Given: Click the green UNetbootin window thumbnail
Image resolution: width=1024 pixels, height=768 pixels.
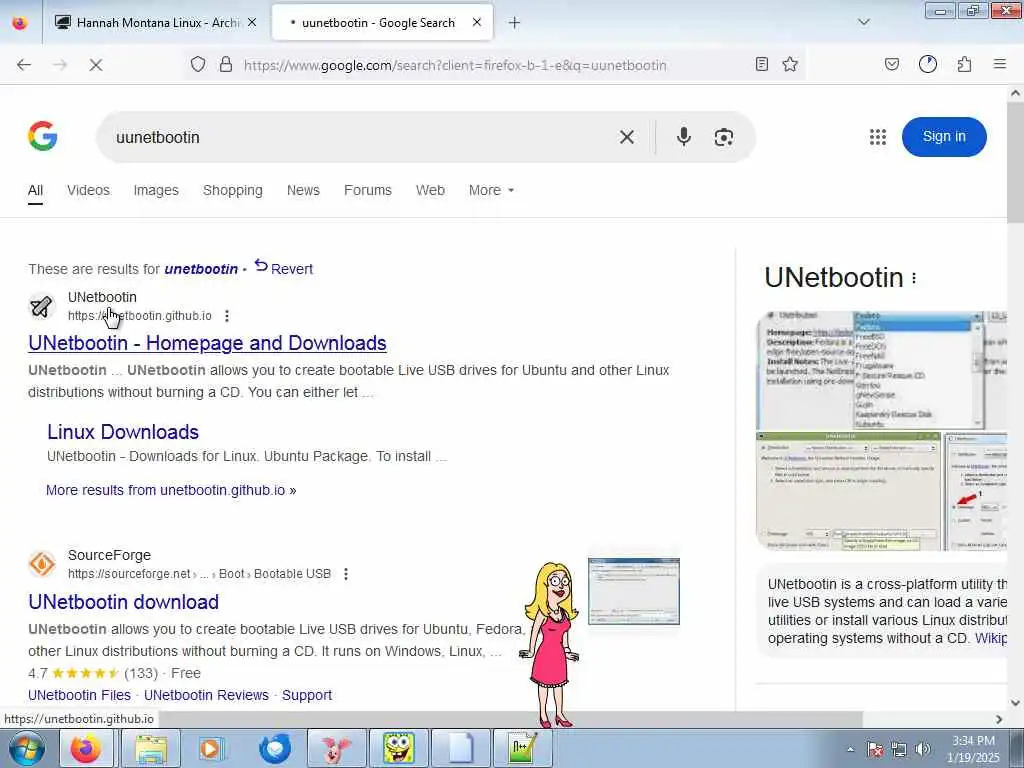Looking at the screenshot, I should 848,491.
